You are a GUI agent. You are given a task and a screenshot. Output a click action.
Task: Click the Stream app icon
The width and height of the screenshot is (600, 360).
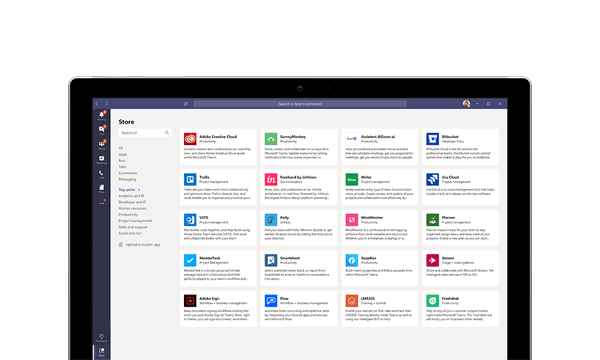pyautogui.click(x=433, y=260)
